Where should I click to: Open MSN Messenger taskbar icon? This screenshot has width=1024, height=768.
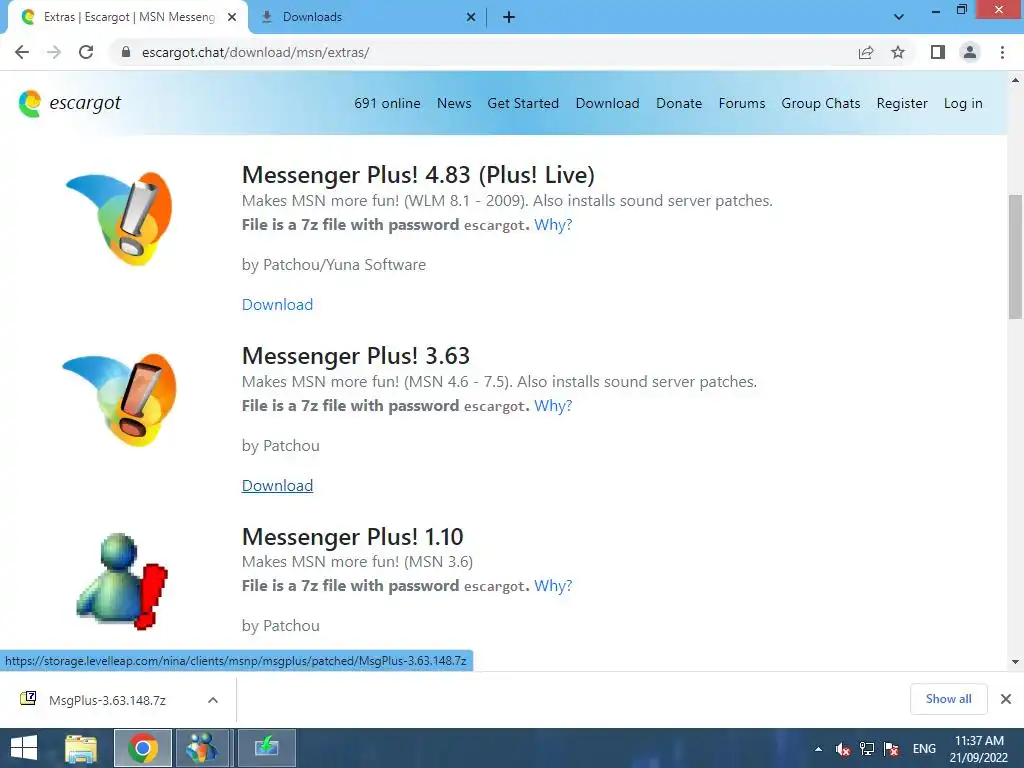201,748
